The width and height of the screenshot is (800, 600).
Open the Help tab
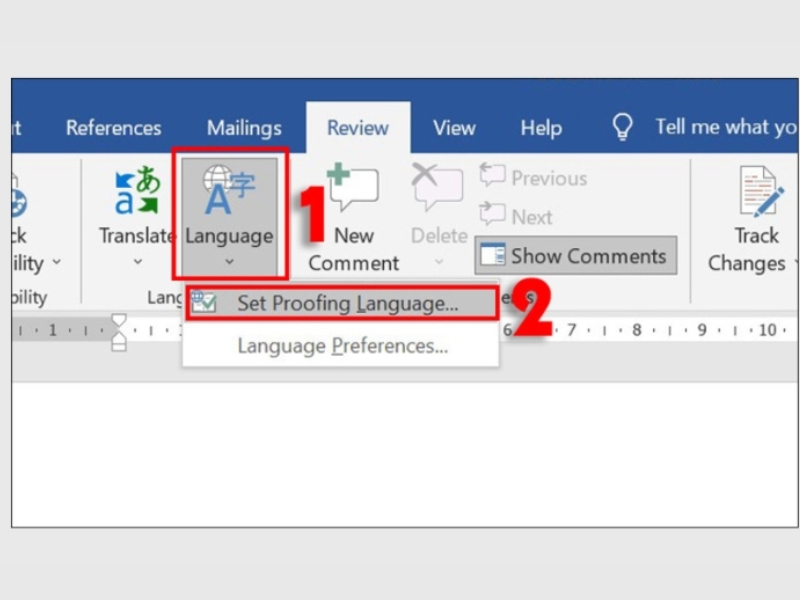click(541, 128)
